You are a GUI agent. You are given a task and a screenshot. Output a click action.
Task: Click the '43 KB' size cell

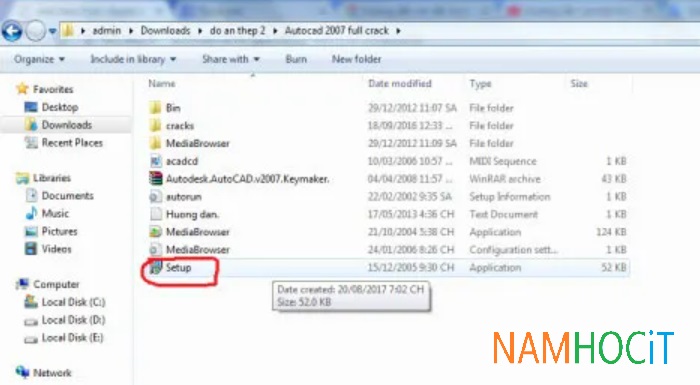pos(613,179)
